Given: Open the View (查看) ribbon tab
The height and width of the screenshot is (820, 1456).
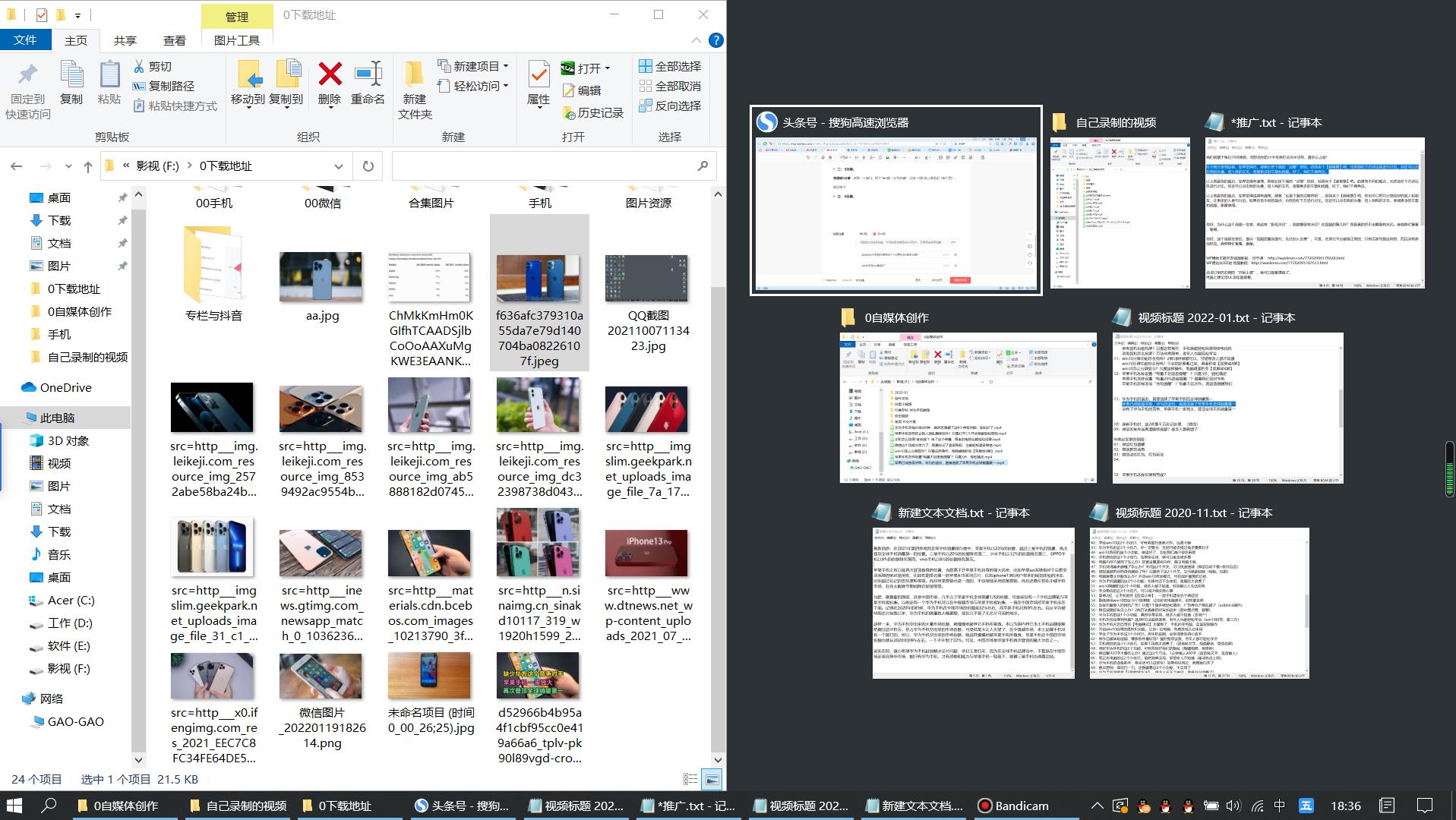Looking at the screenshot, I should tap(174, 40).
